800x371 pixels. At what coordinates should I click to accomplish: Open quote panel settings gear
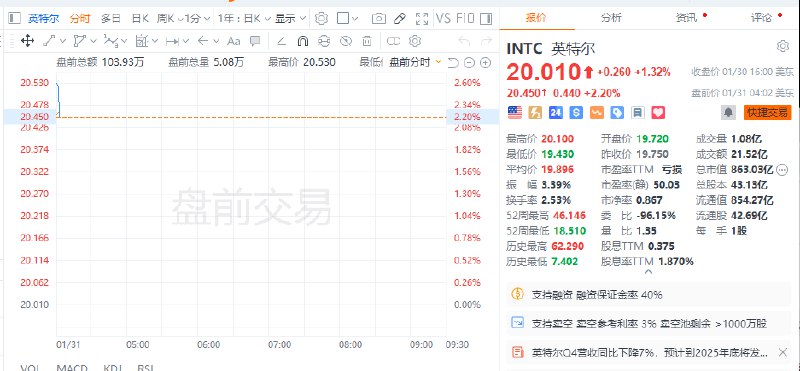(783, 46)
